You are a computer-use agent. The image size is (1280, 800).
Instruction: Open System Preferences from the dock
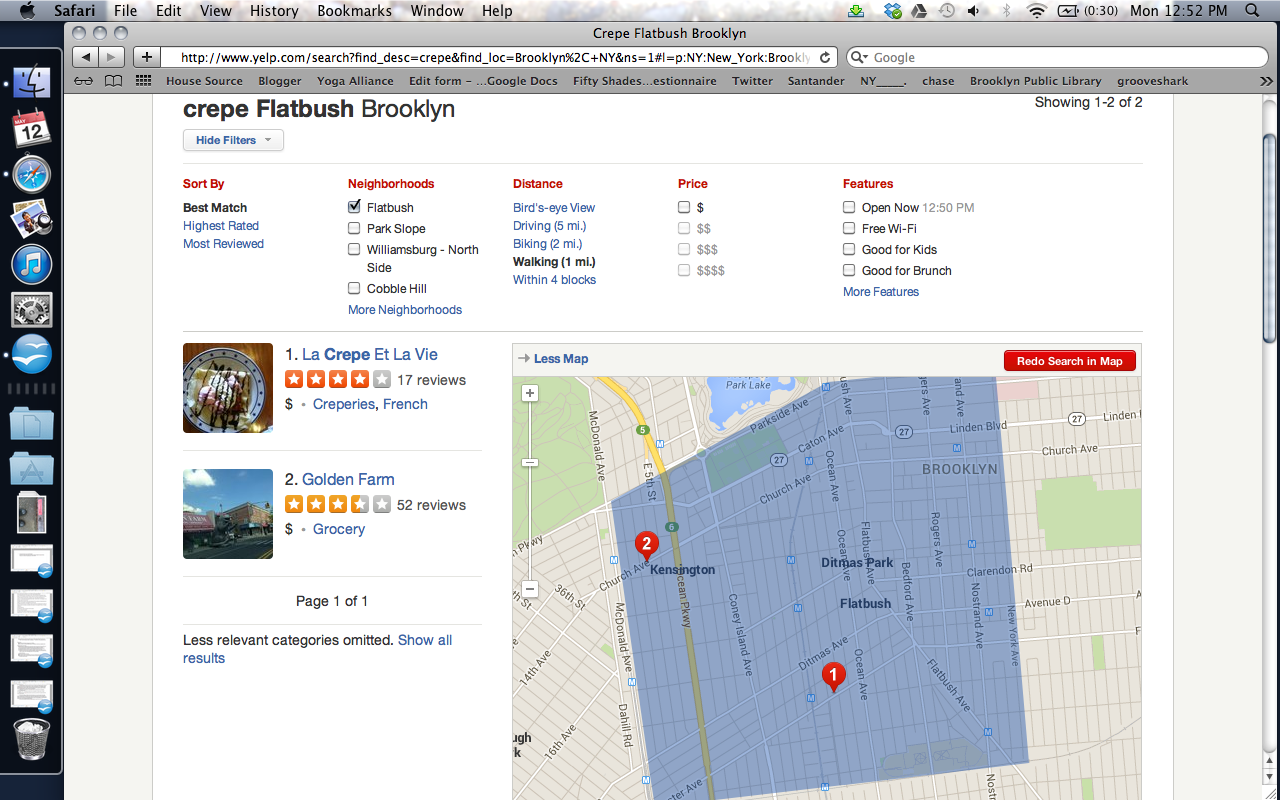[32, 310]
